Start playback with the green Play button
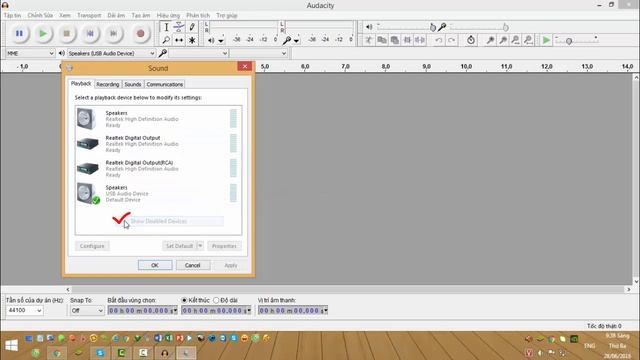 click(x=42, y=33)
